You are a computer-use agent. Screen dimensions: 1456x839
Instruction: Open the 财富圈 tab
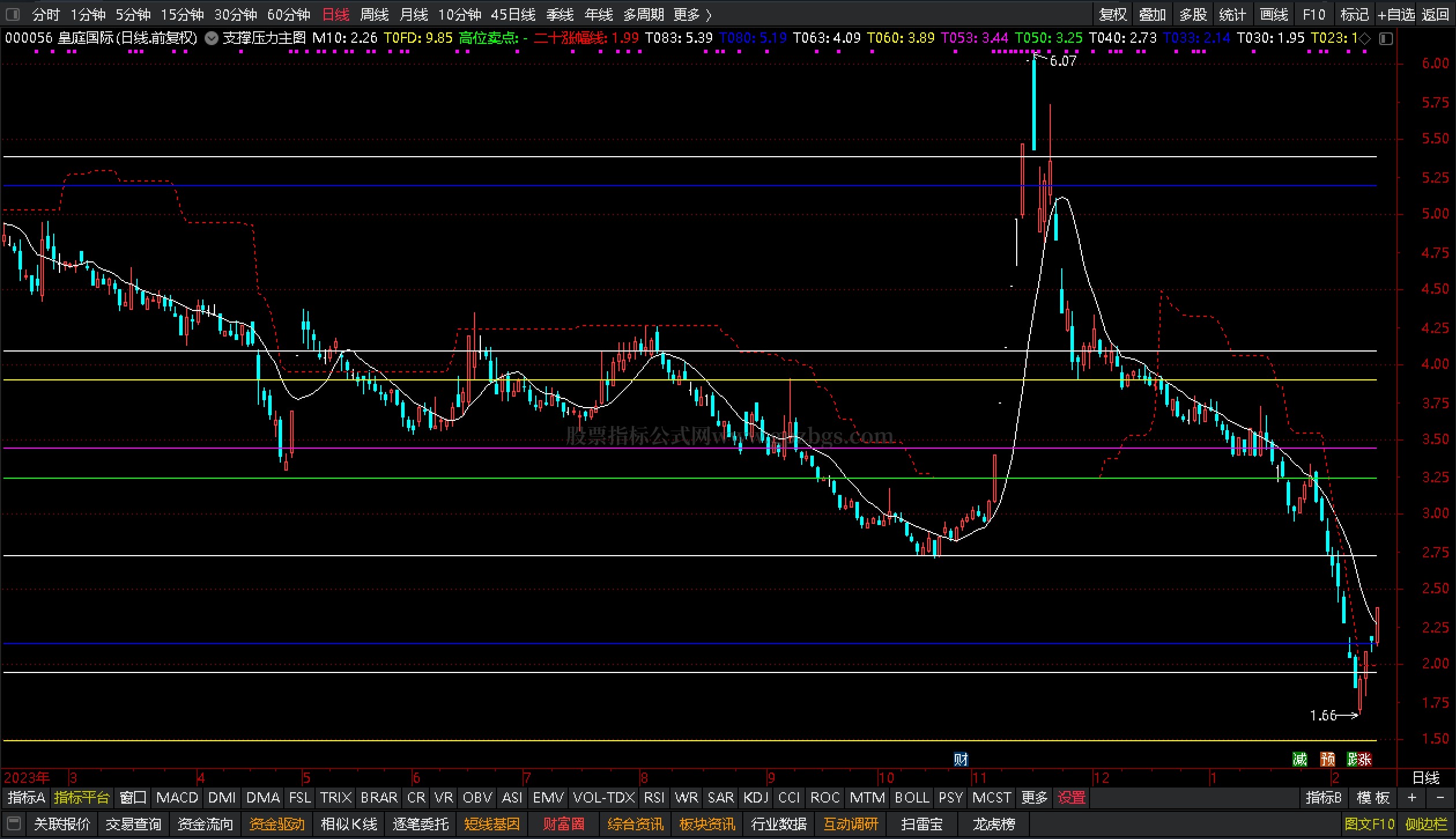coord(564,823)
